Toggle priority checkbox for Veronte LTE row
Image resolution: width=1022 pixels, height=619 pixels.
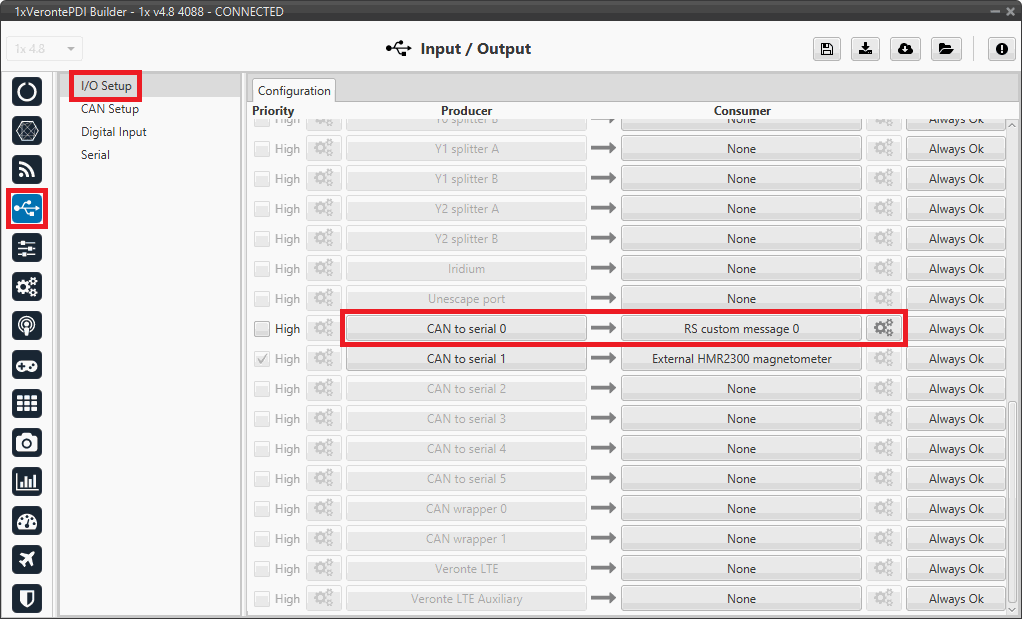[262, 569]
